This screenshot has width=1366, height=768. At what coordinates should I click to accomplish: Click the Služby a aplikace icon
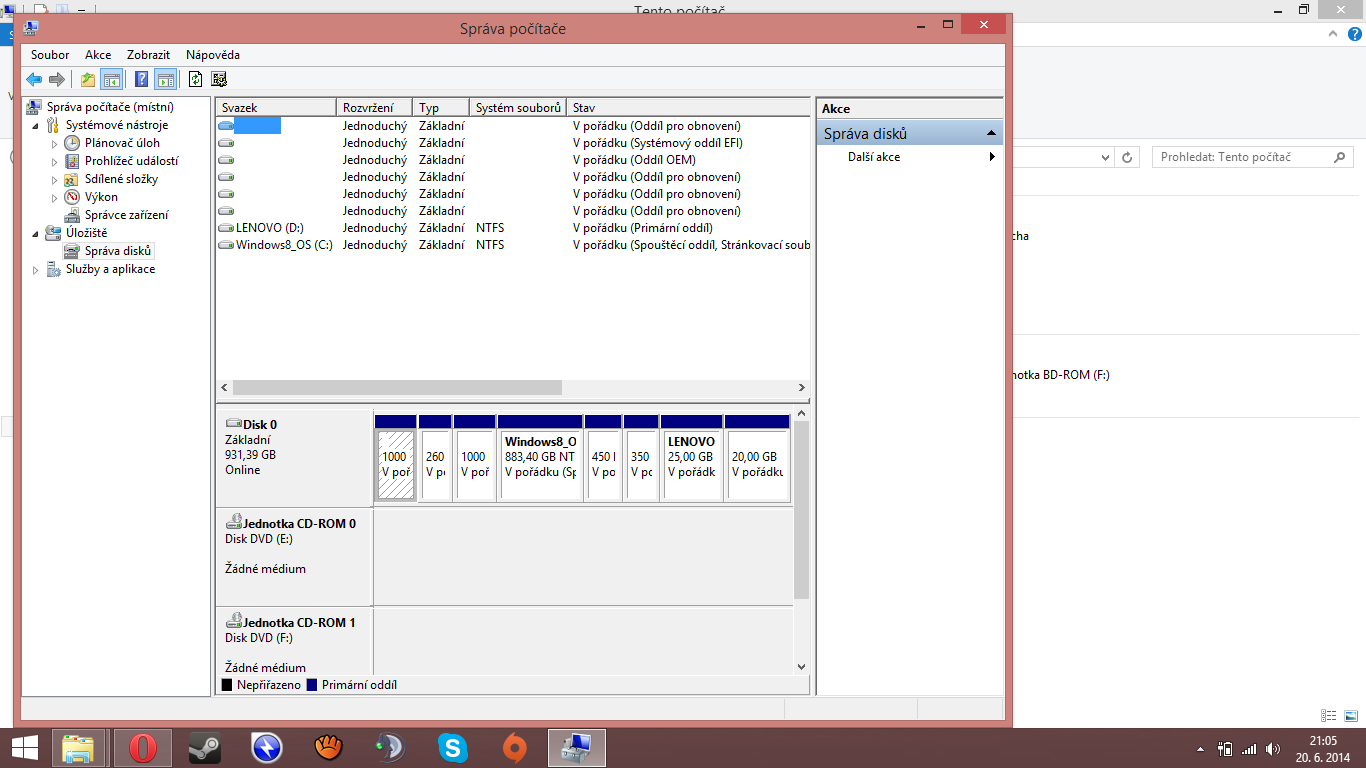[x=53, y=269]
